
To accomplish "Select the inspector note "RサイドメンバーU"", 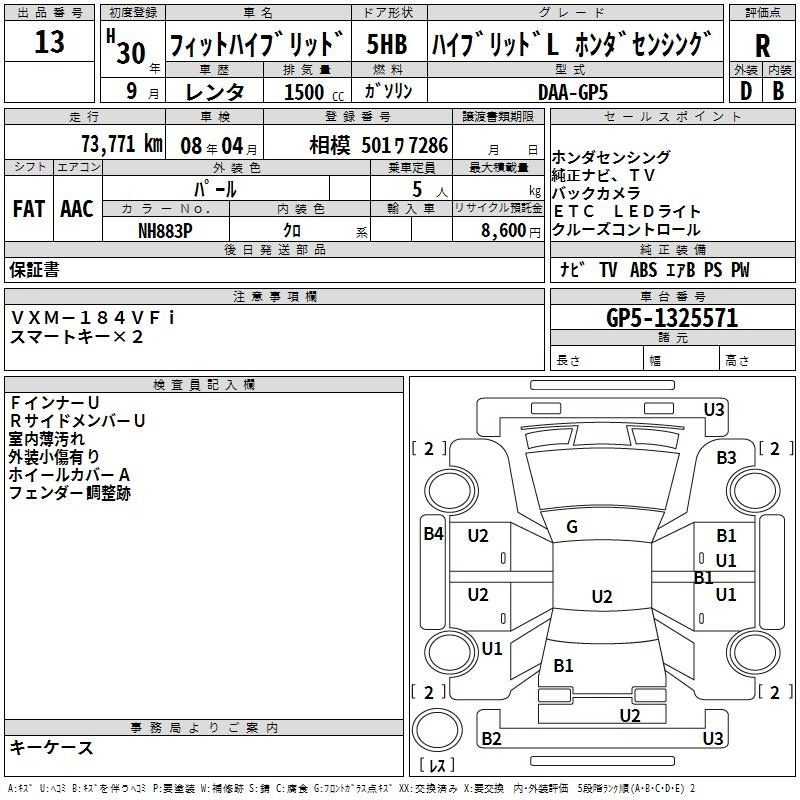I will [78, 420].
